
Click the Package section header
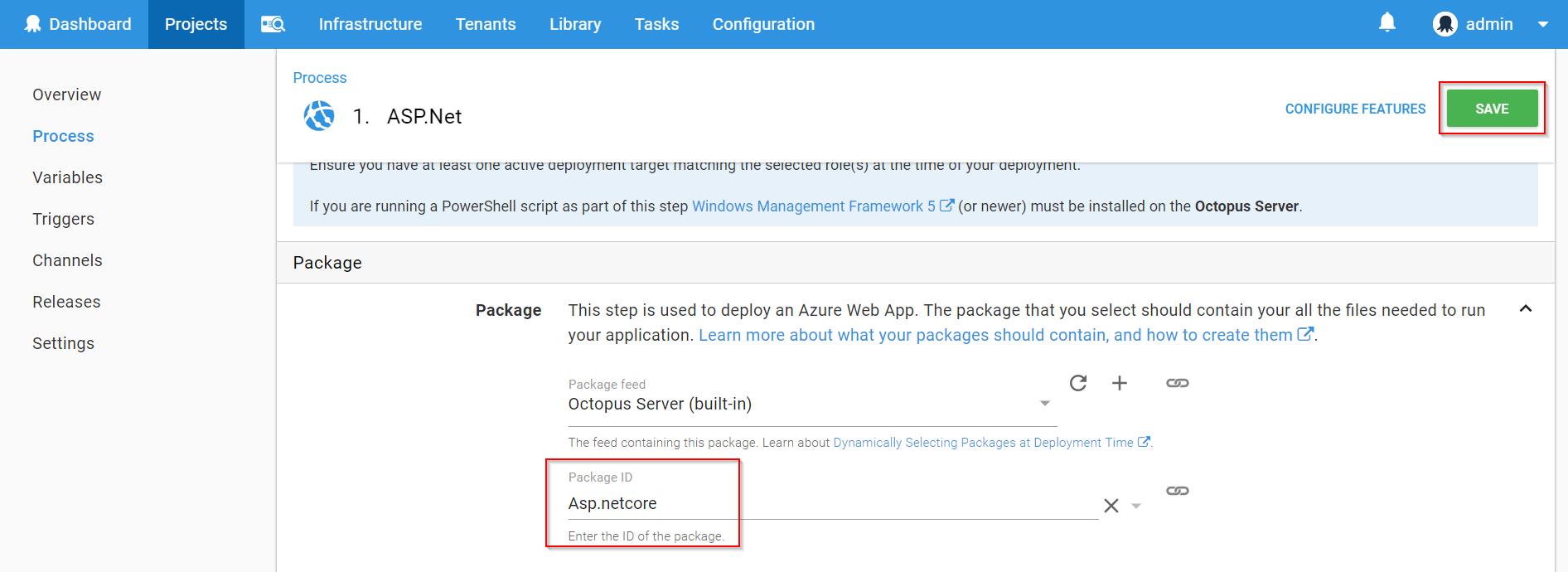[x=916, y=263]
